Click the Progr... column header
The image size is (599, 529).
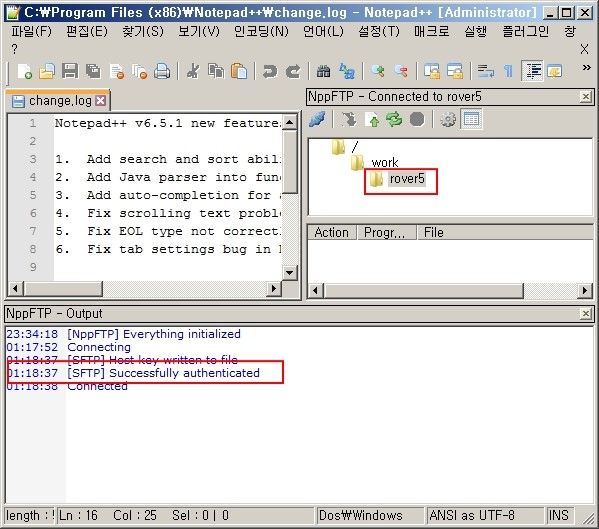[x=387, y=233]
